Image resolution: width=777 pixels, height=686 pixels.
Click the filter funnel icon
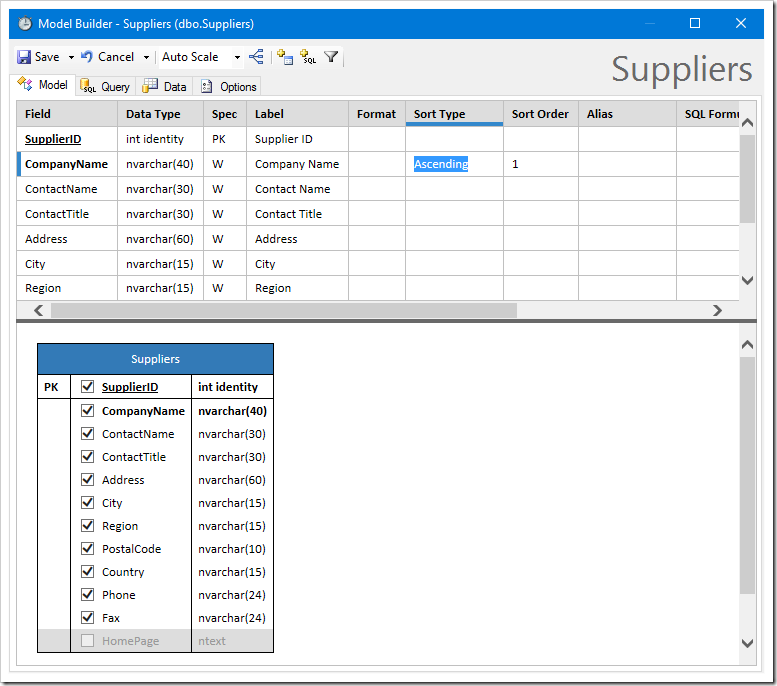point(331,57)
